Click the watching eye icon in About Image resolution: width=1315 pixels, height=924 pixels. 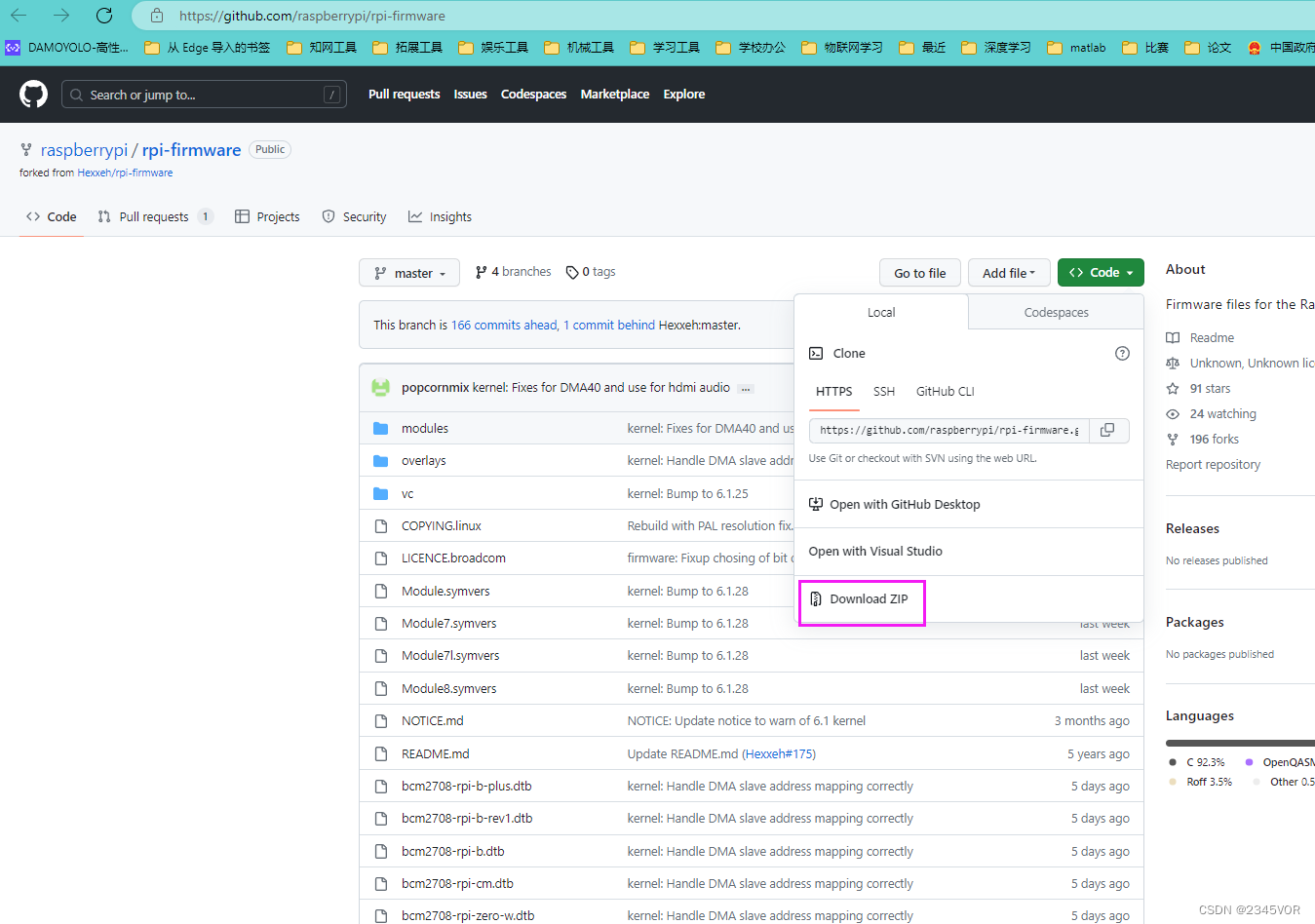pyautogui.click(x=1173, y=413)
